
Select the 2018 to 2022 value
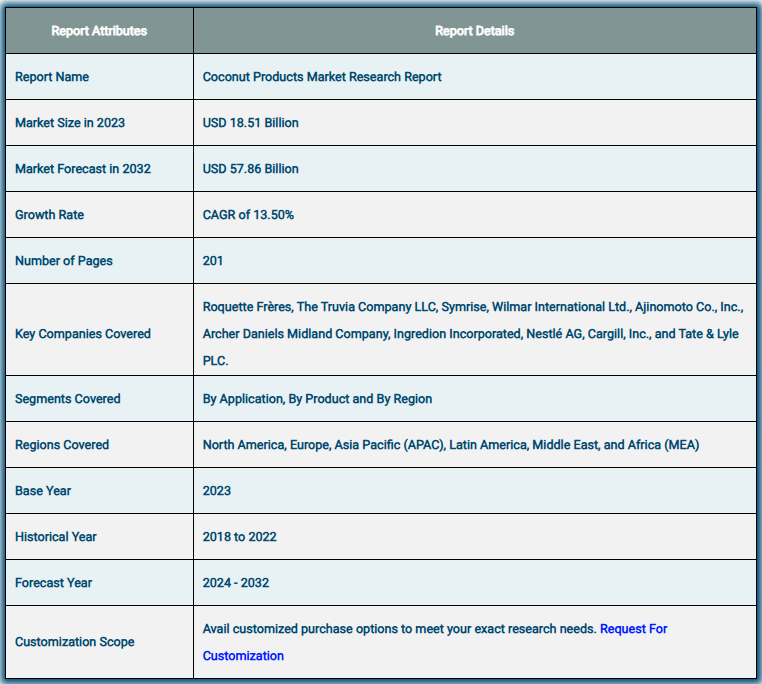(239, 537)
